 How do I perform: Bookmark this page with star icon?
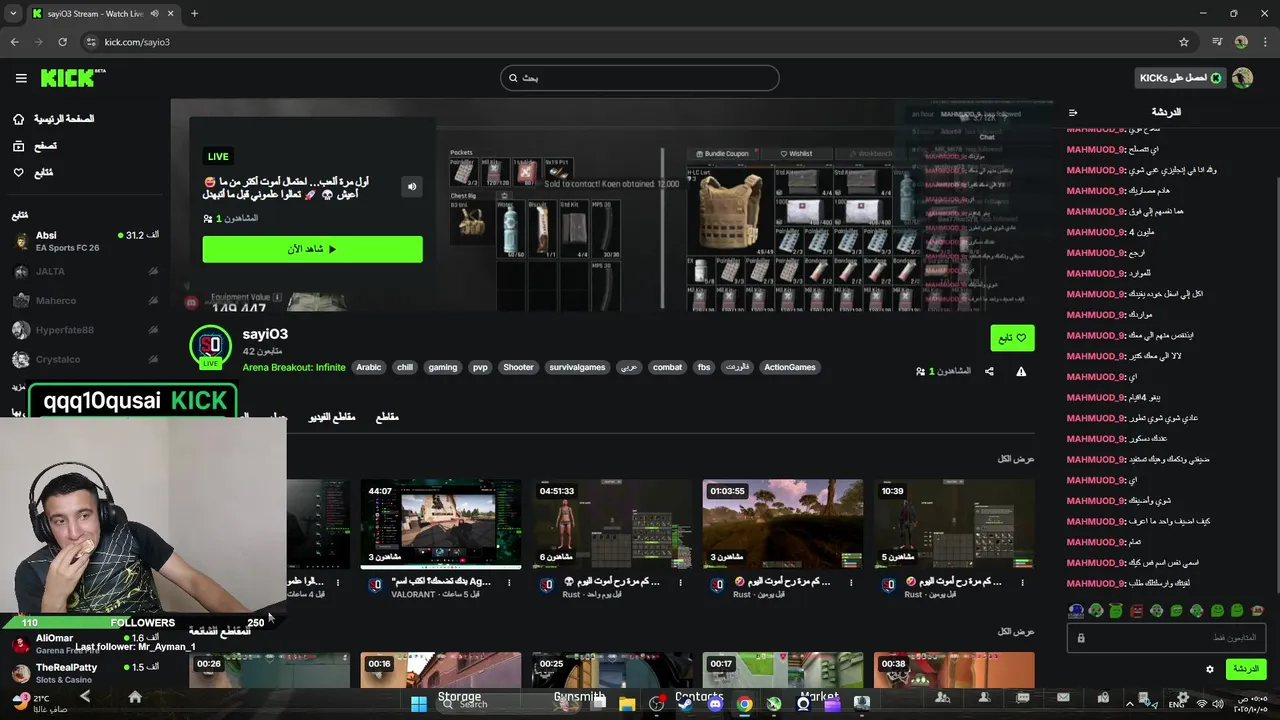(1184, 42)
